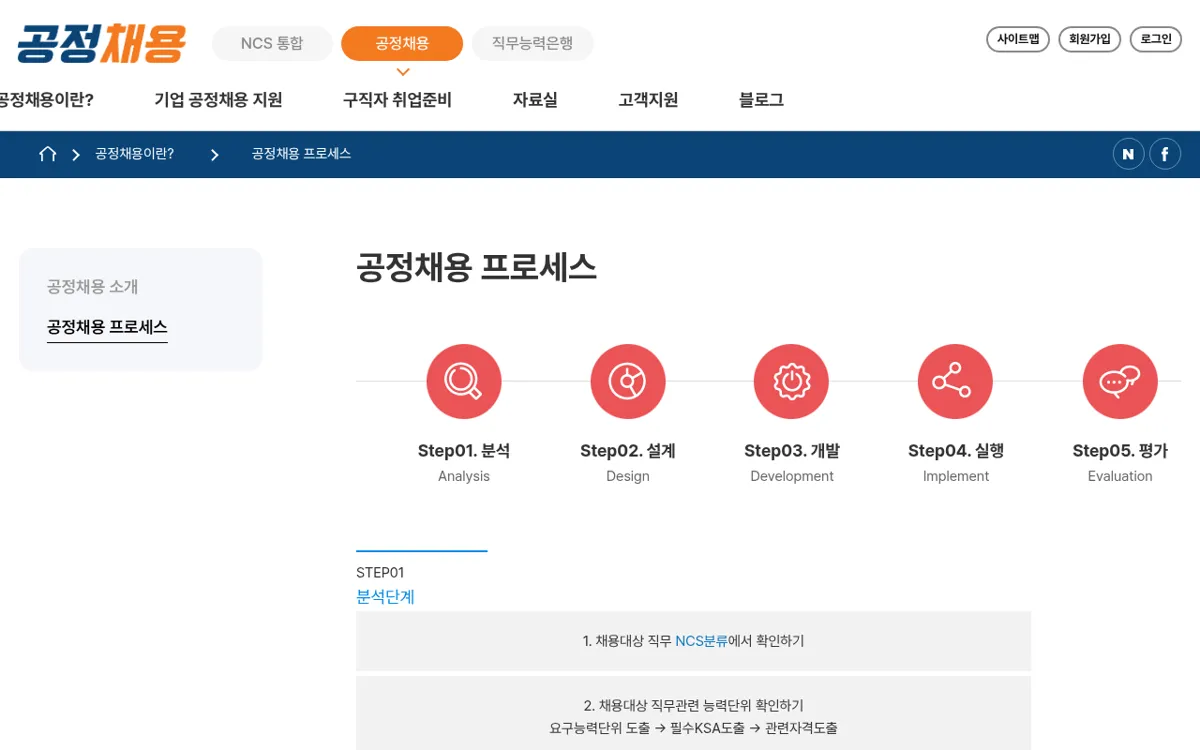Click the 공정채용 site logo

click(x=101, y=43)
